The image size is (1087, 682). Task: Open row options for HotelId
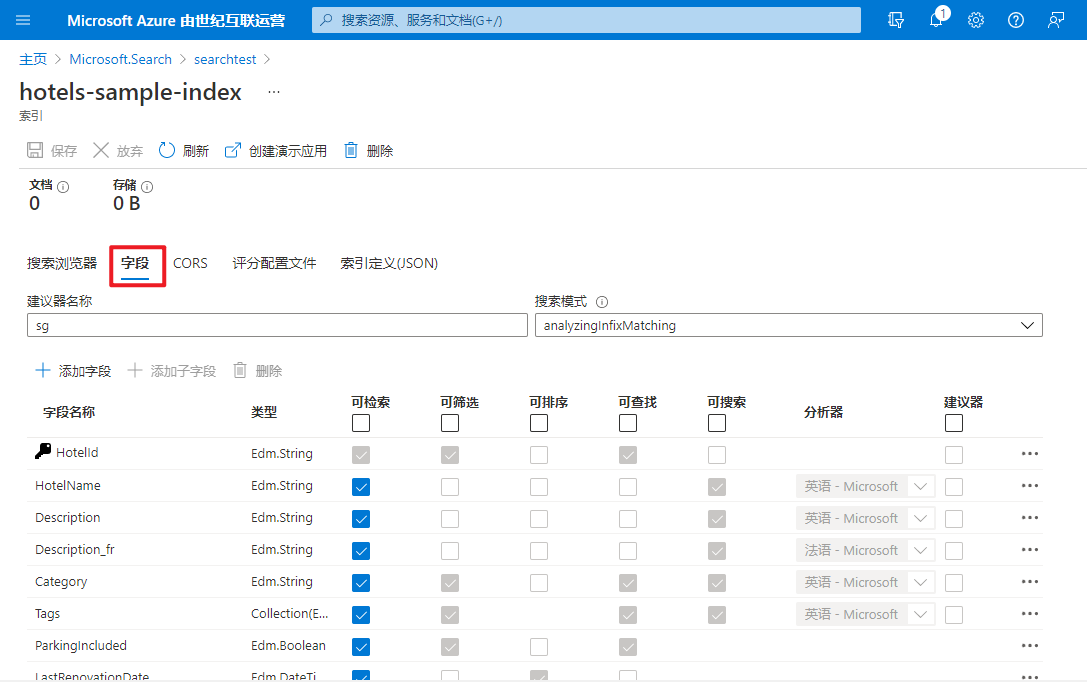click(1030, 454)
